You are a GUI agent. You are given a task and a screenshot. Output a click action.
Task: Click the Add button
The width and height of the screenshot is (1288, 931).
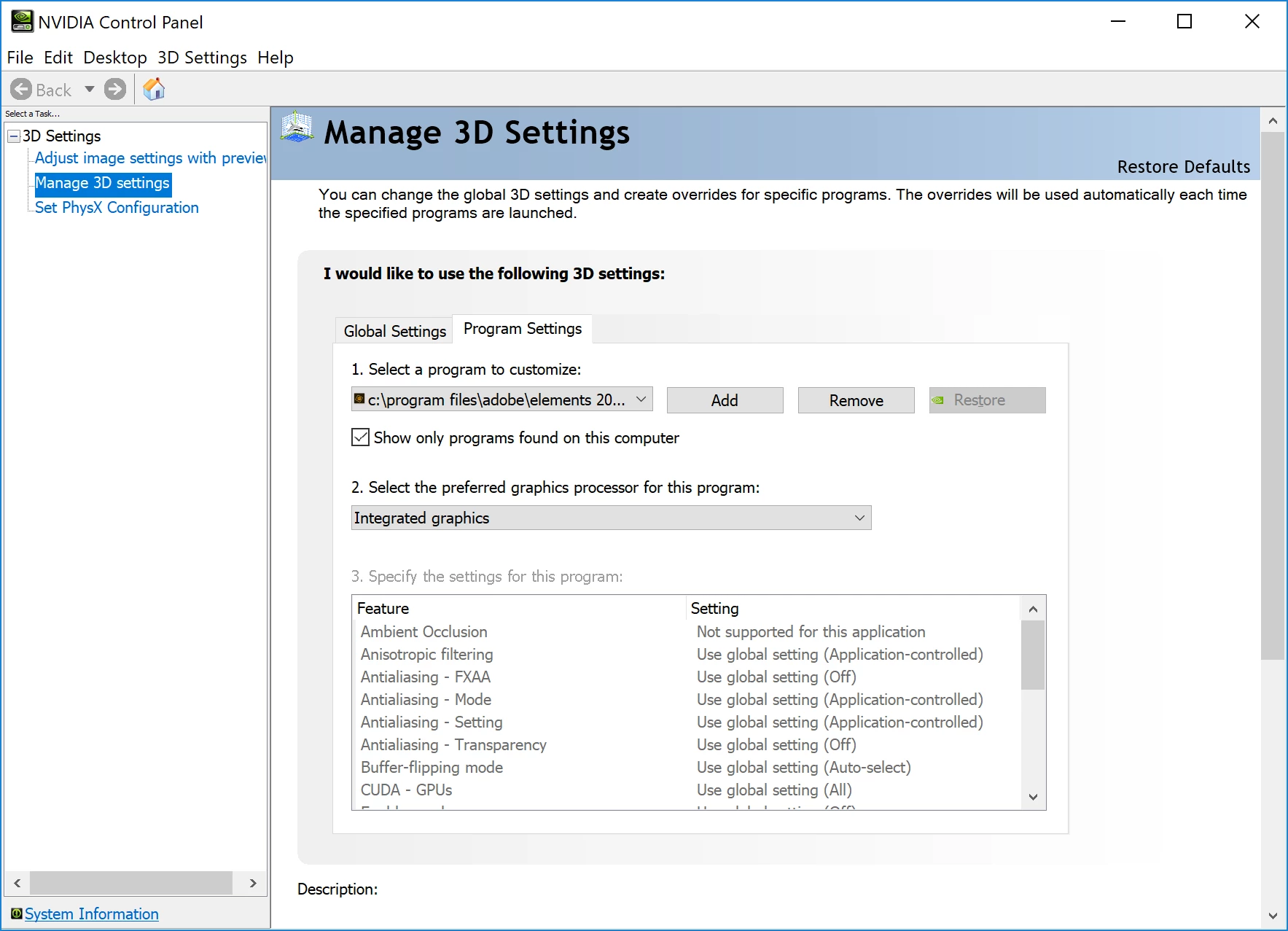click(725, 400)
